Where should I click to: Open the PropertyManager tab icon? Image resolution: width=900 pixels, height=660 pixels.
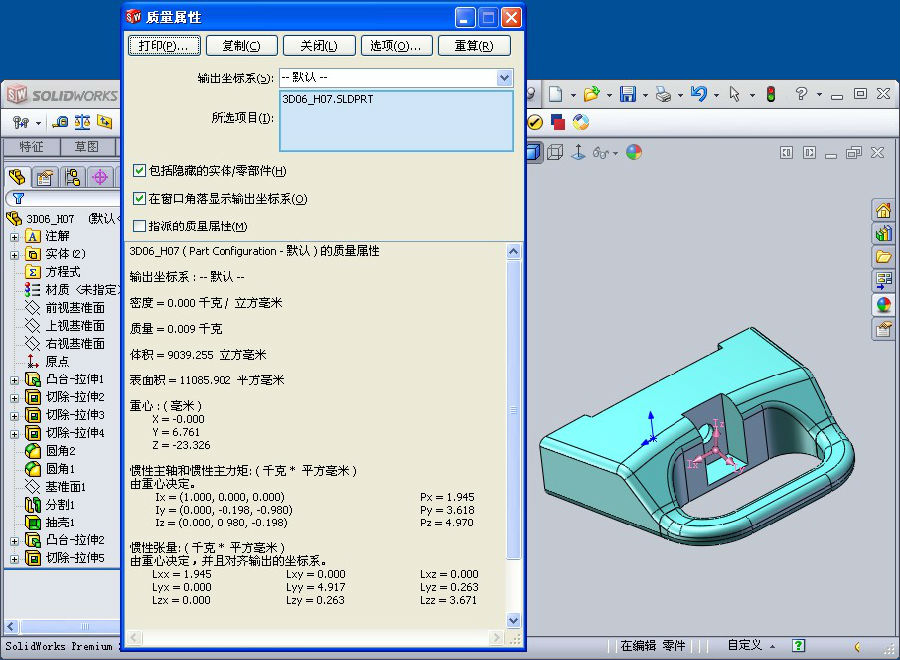point(45,177)
